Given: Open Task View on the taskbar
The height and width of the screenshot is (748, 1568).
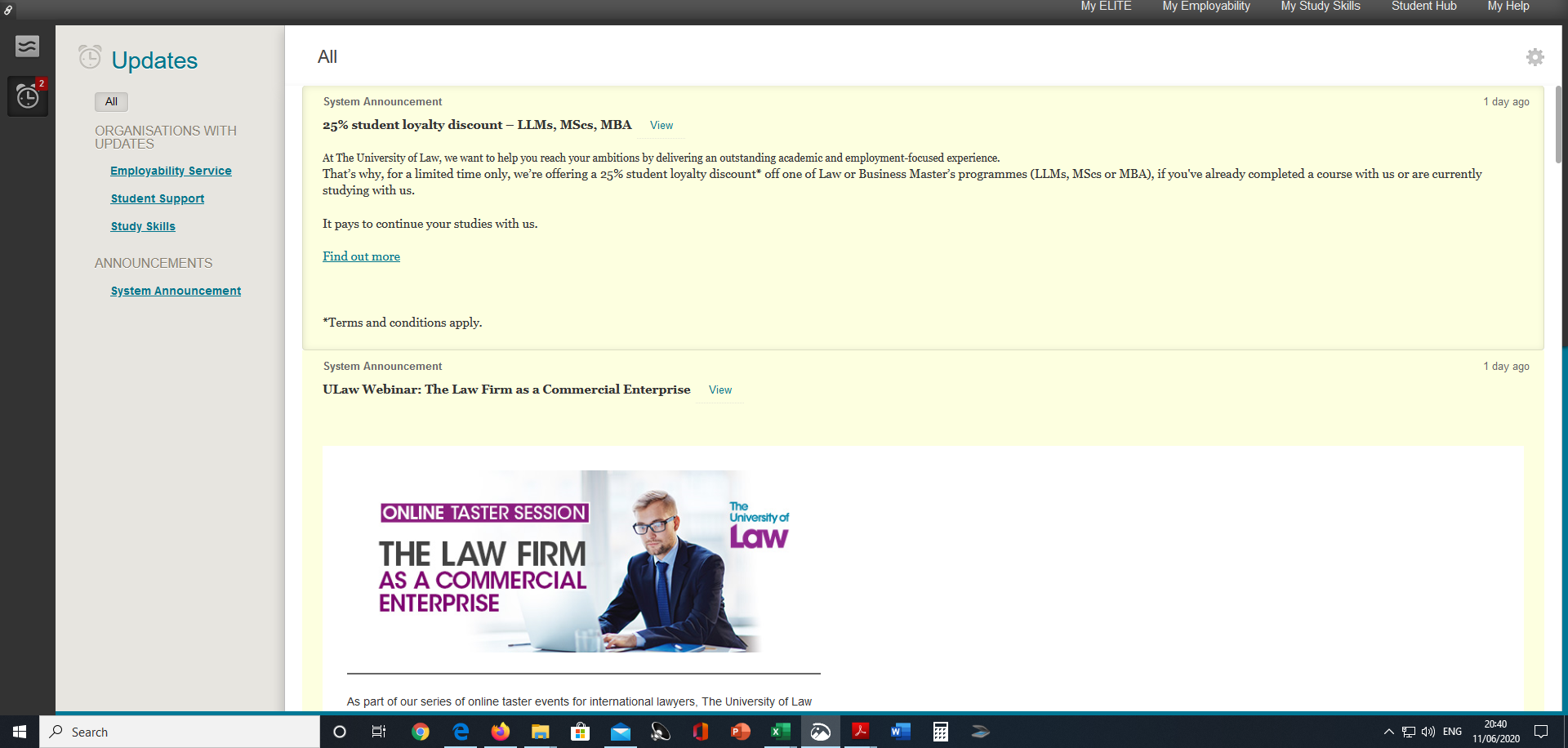Looking at the screenshot, I should (x=379, y=732).
